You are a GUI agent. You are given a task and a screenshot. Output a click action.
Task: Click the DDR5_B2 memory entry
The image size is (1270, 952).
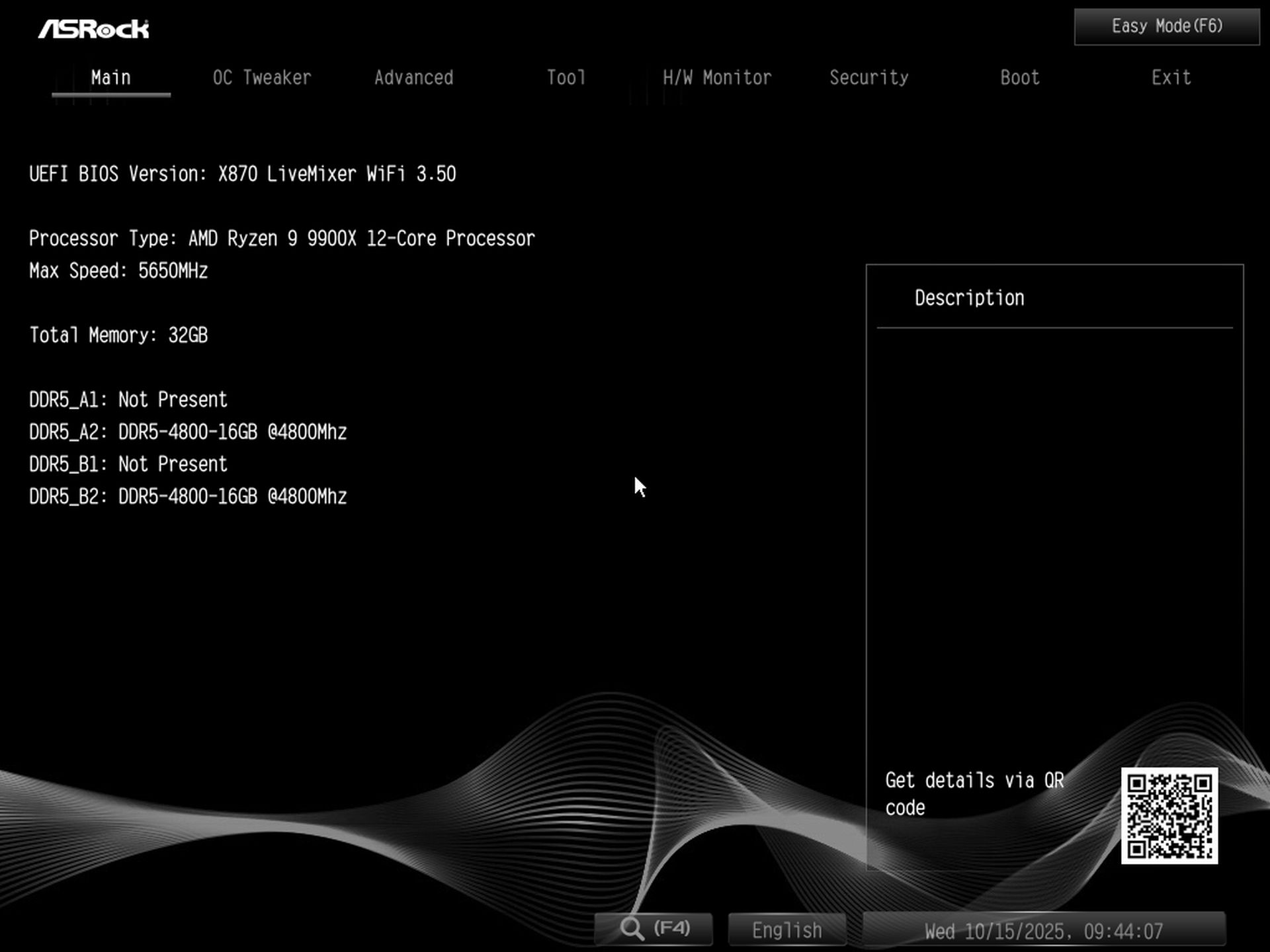tap(188, 496)
